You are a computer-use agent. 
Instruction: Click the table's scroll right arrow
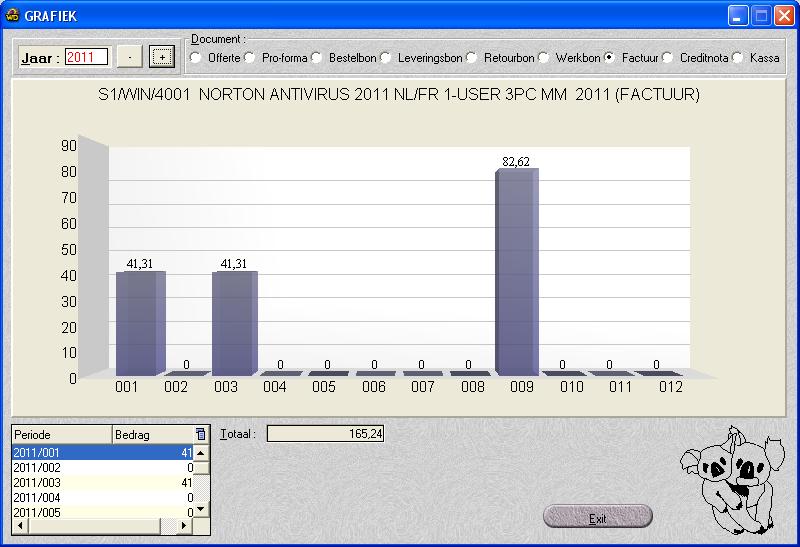click(184, 526)
